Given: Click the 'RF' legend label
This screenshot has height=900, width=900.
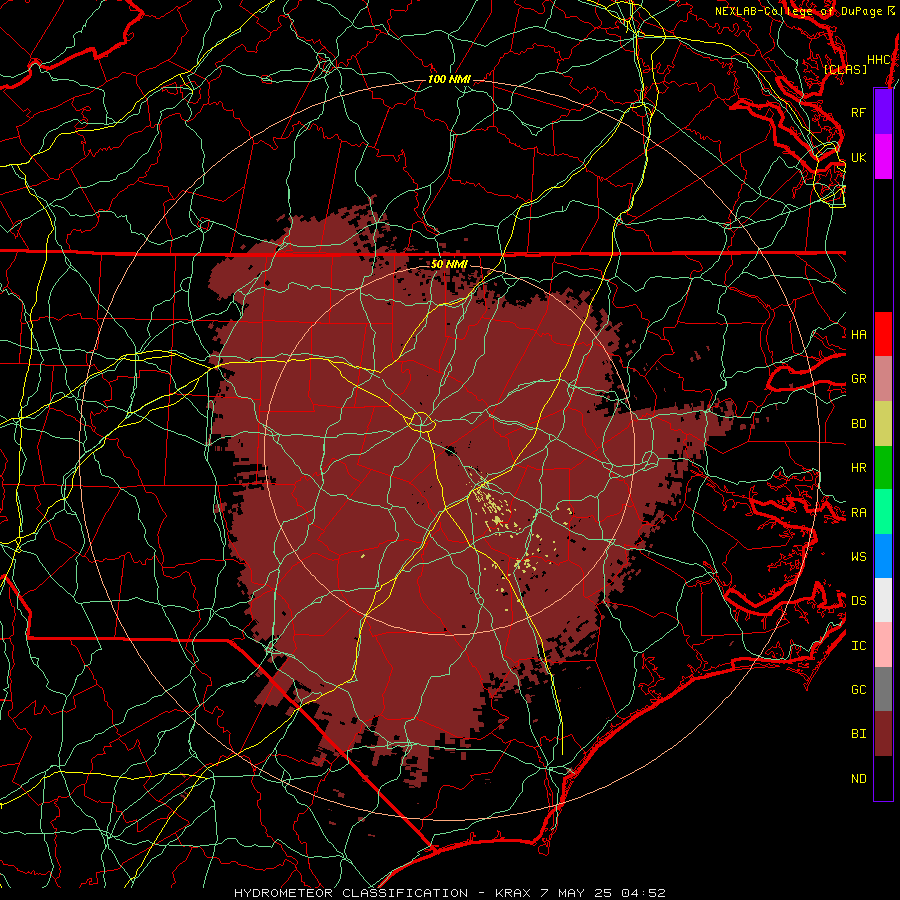Looking at the screenshot, I should [x=858, y=113].
